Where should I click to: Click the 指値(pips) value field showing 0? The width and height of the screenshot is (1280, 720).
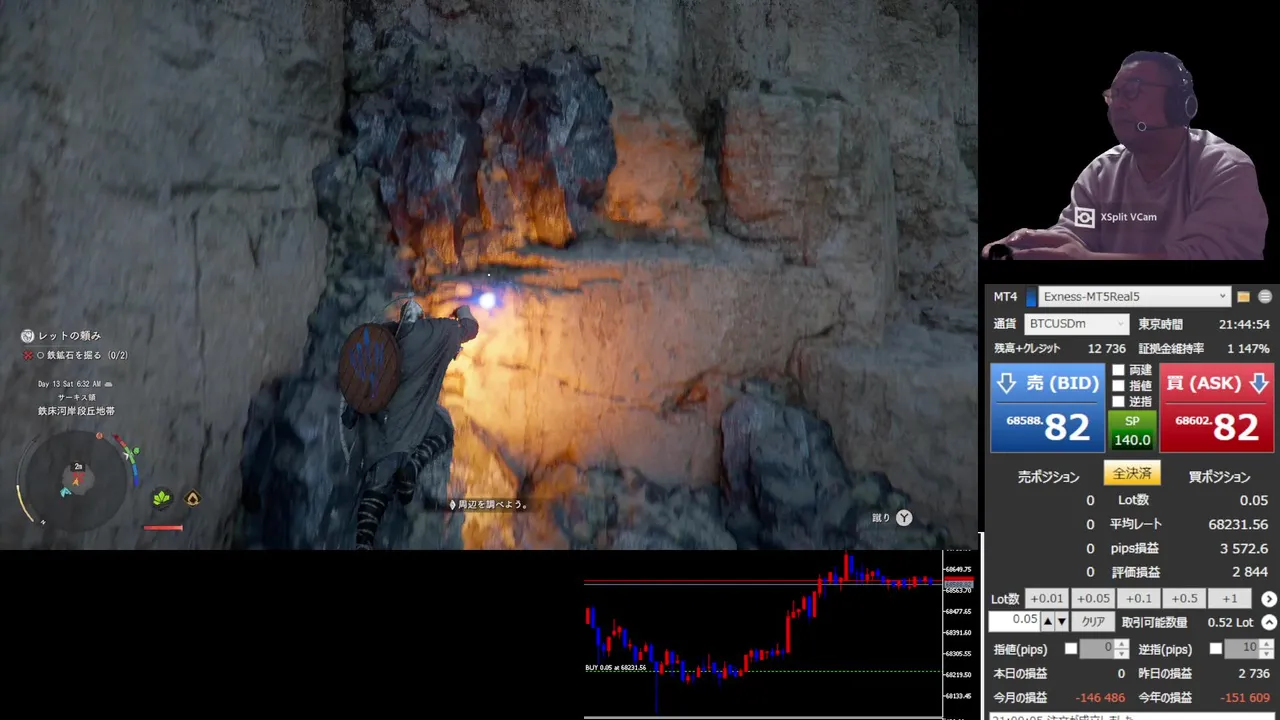pos(1097,649)
